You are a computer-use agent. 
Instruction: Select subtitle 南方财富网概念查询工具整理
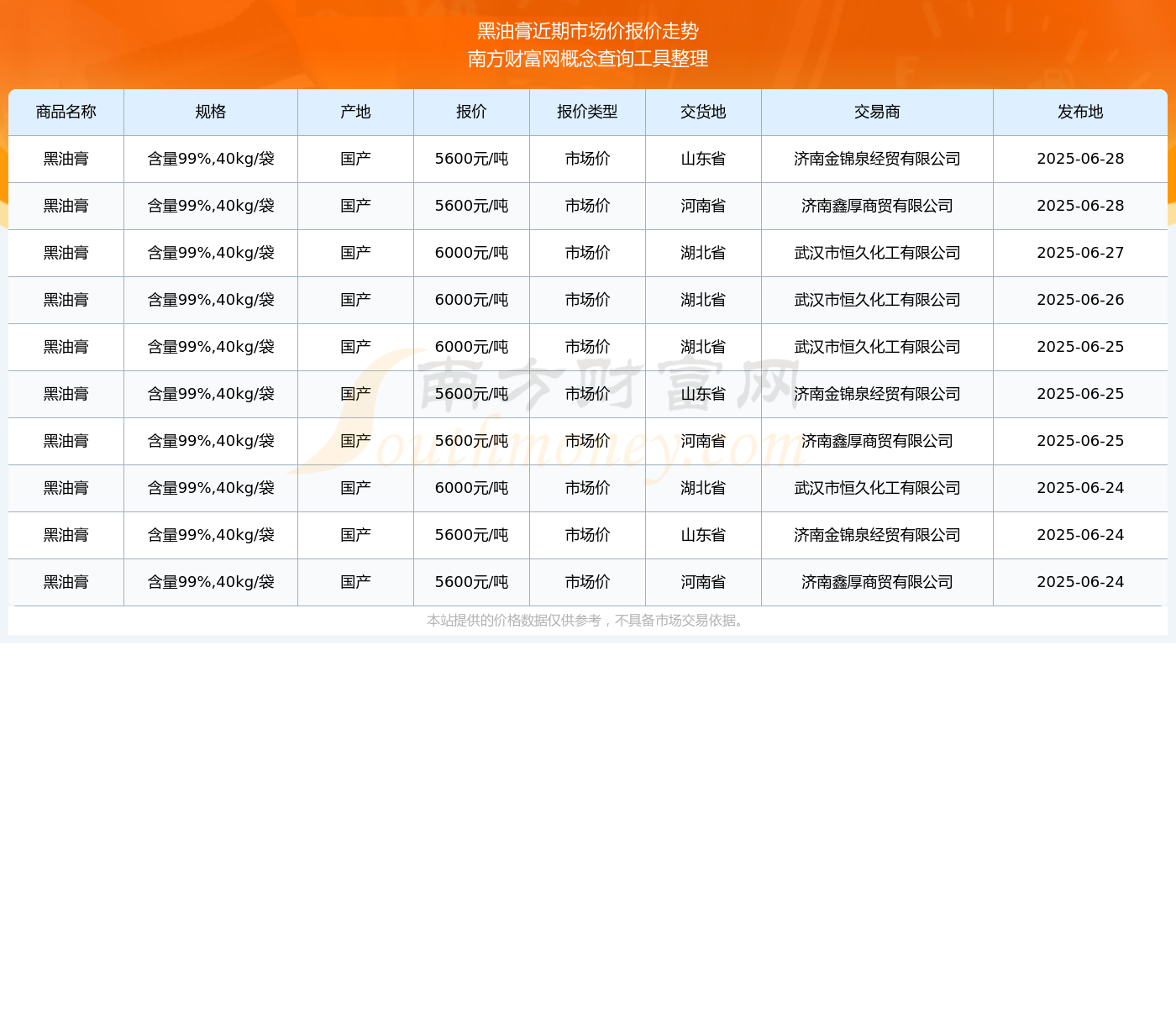(588, 59)
